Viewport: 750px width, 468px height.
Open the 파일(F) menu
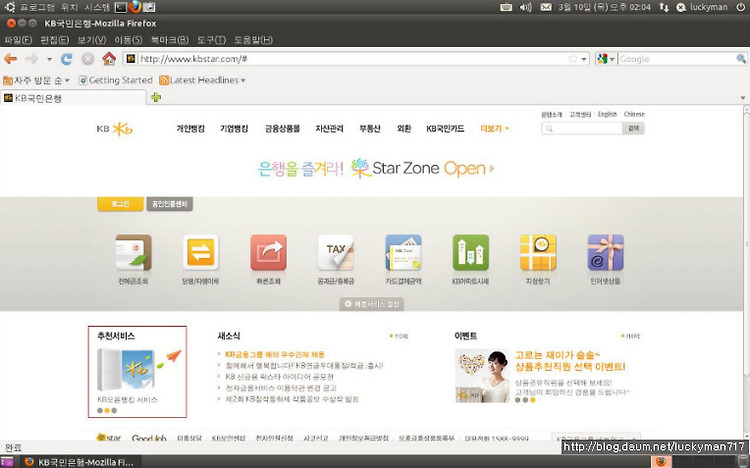click(18, 40)
